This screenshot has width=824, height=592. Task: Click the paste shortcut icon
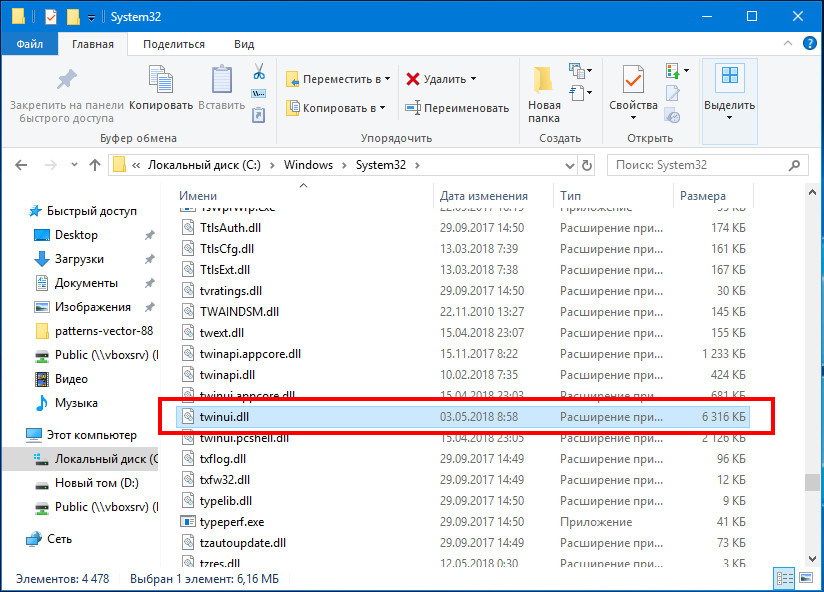(x=259, y=115)
